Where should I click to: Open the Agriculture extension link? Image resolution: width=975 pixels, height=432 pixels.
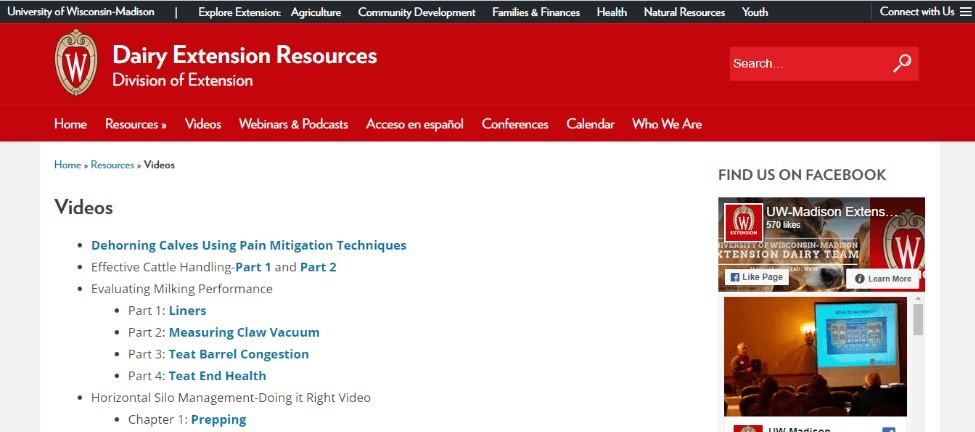316,12
